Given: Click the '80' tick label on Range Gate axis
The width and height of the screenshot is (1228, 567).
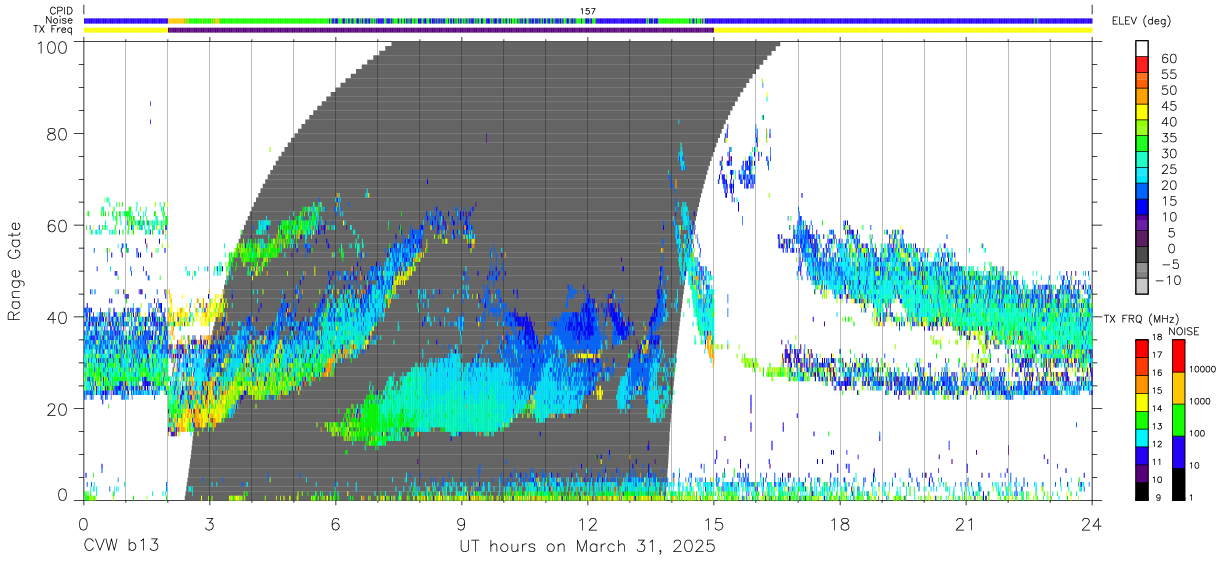Looking at the screenshot, I should [x=59, y=134].
